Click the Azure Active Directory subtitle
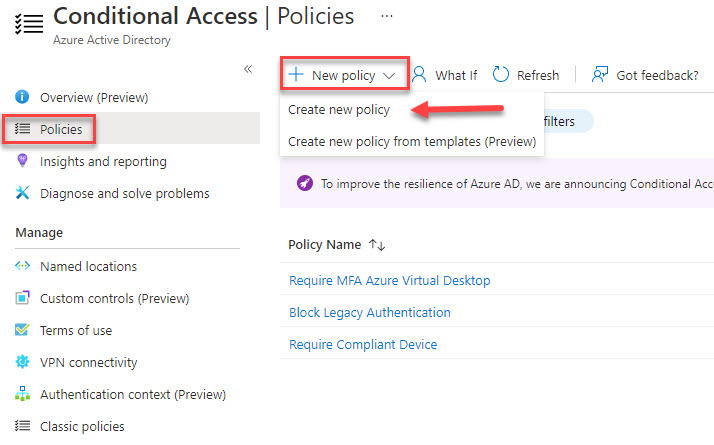Image resolution: width=714 pixels, height=445 pixels. (x=112, y=40)
